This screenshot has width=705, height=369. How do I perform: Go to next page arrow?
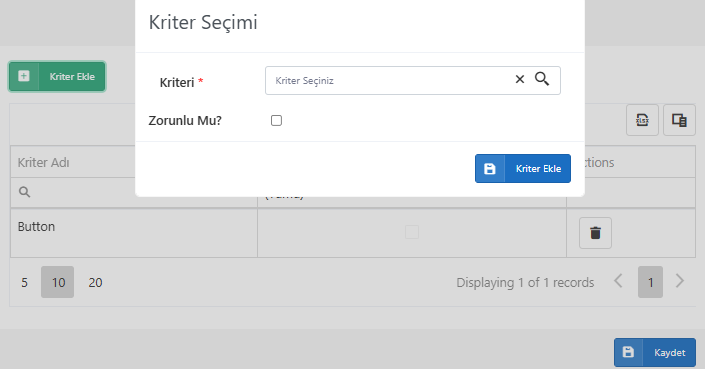click(680, 281)
